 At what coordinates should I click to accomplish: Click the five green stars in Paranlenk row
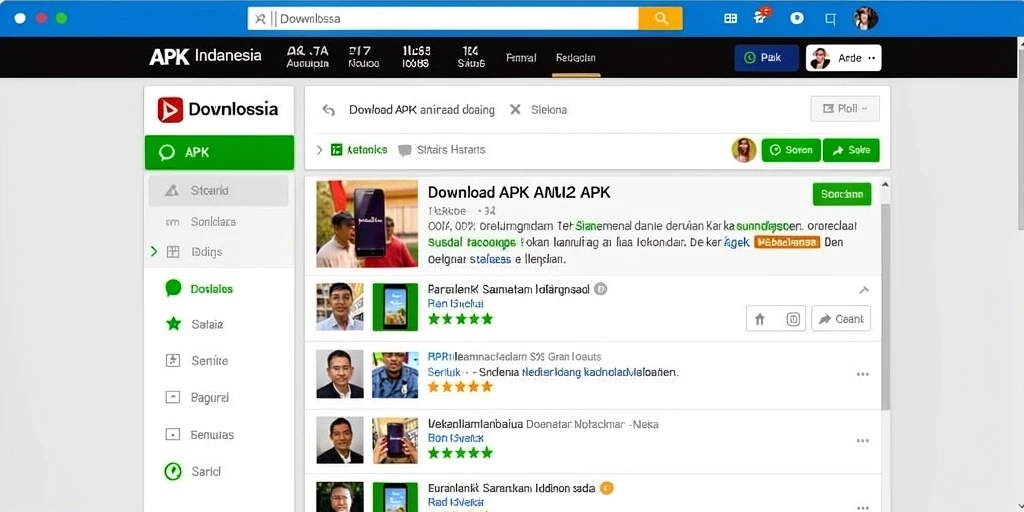click(x=460, y=319)
